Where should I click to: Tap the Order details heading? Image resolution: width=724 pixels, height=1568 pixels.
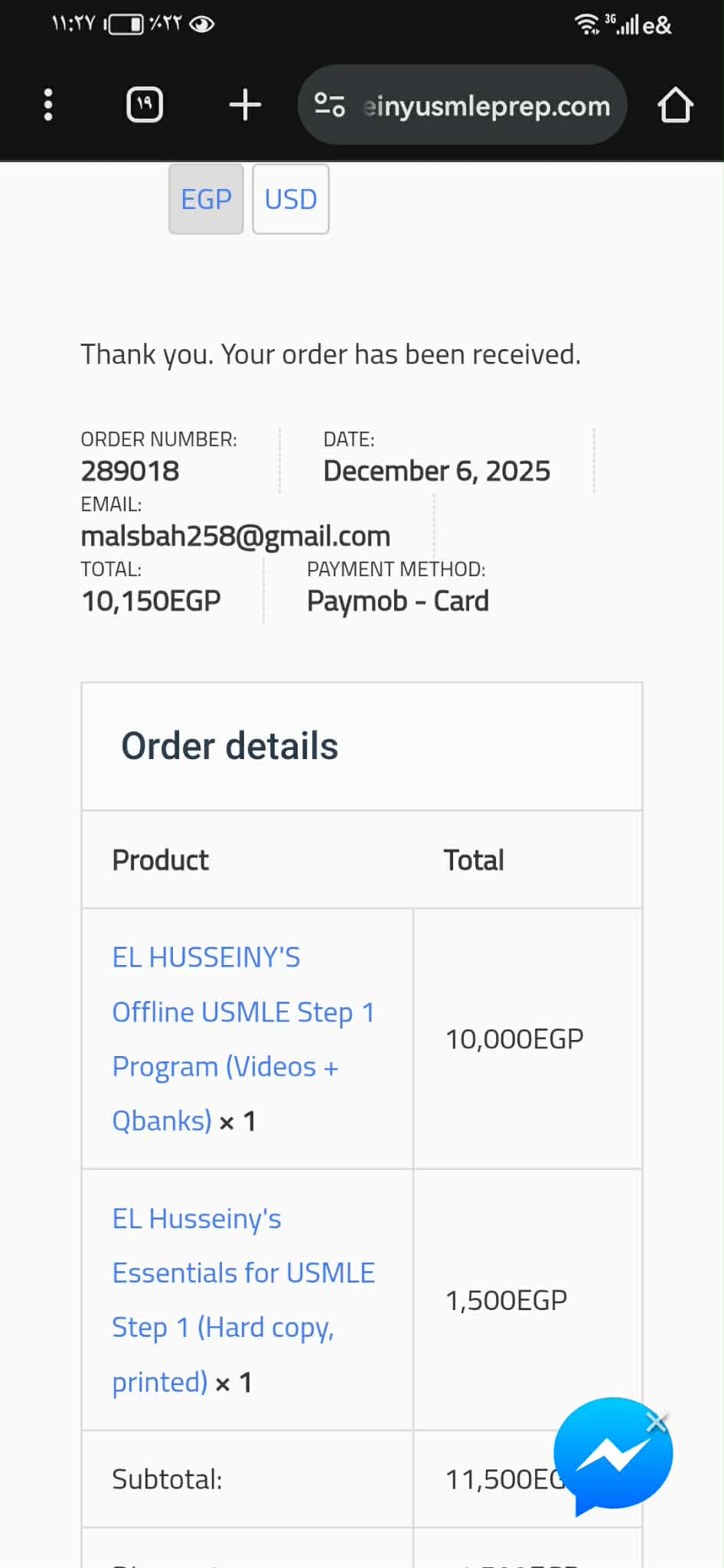click(x=230, y=746)
